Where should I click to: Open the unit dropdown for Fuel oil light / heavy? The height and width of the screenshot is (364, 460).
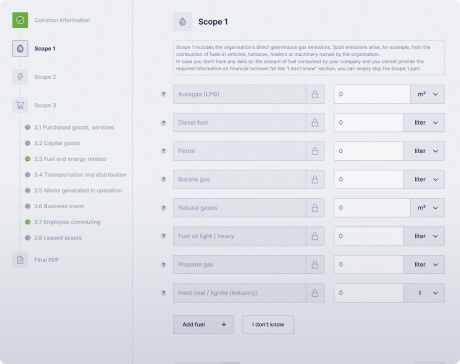tap(424, 236)
